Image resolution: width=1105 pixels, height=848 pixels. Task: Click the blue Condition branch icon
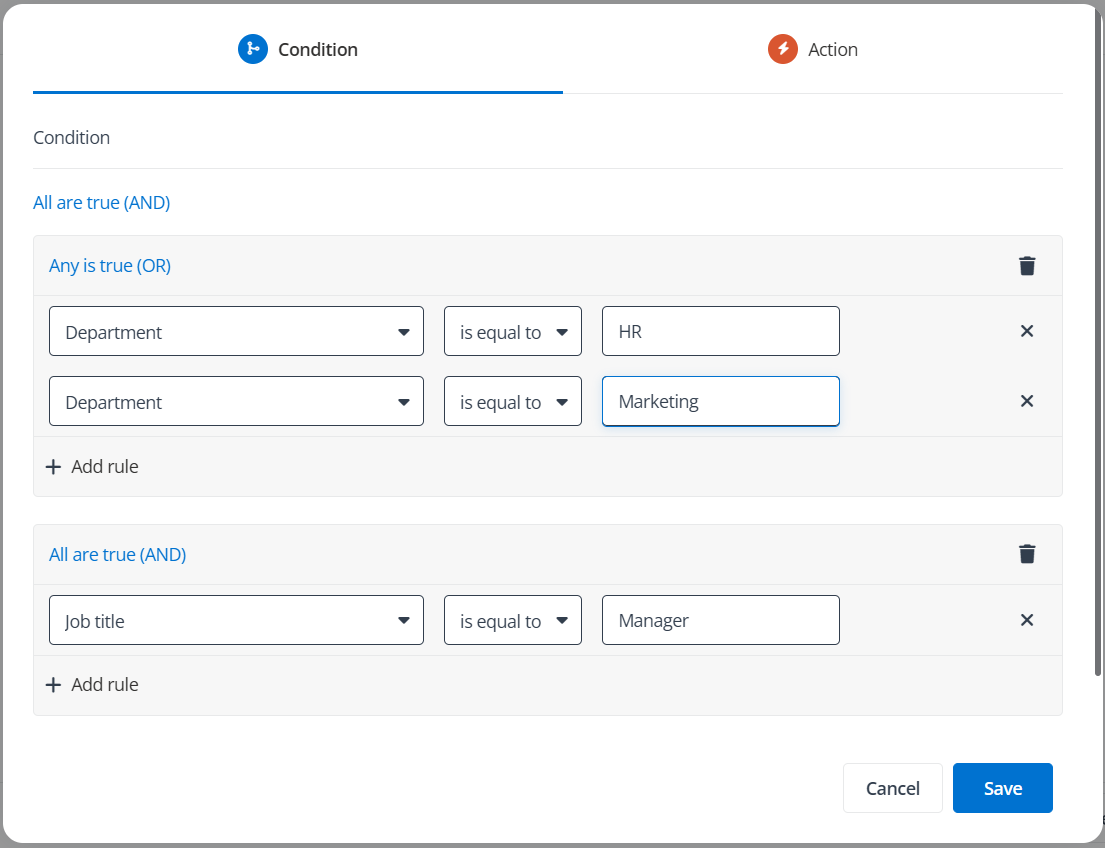point(253,49)
